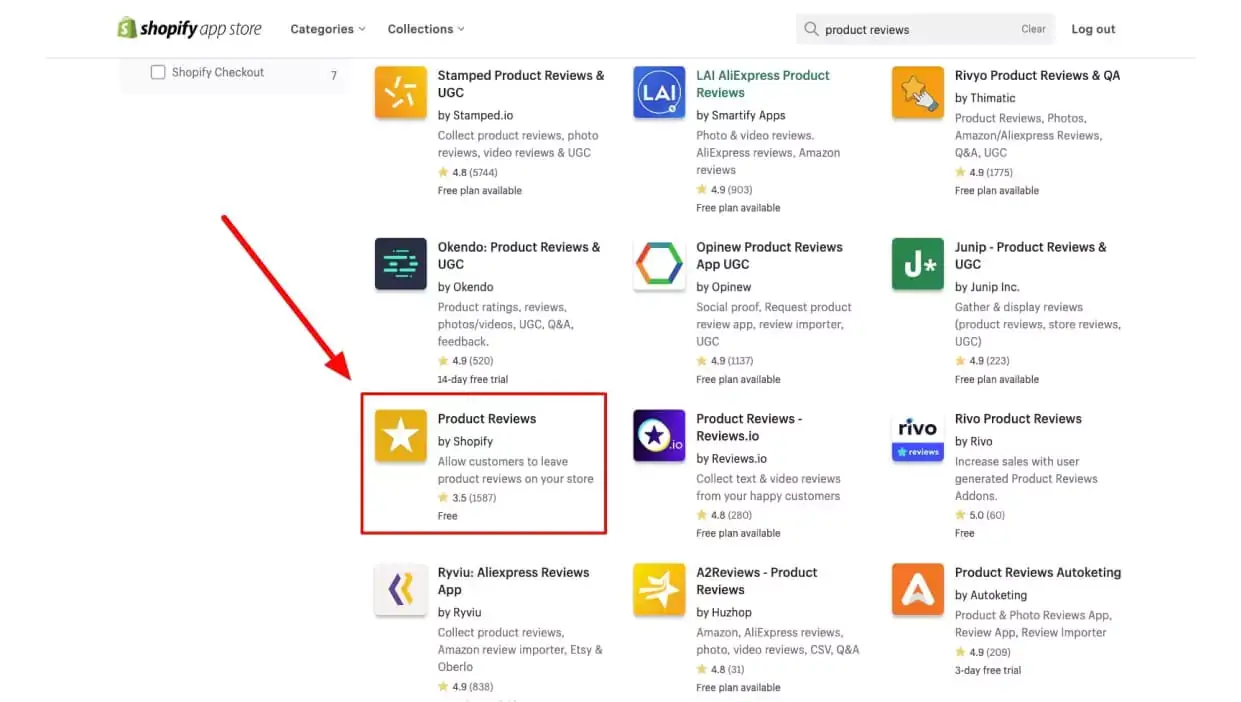
Task: Open A2Reviews - Product Reviews title
Action: tap(756, 581)
